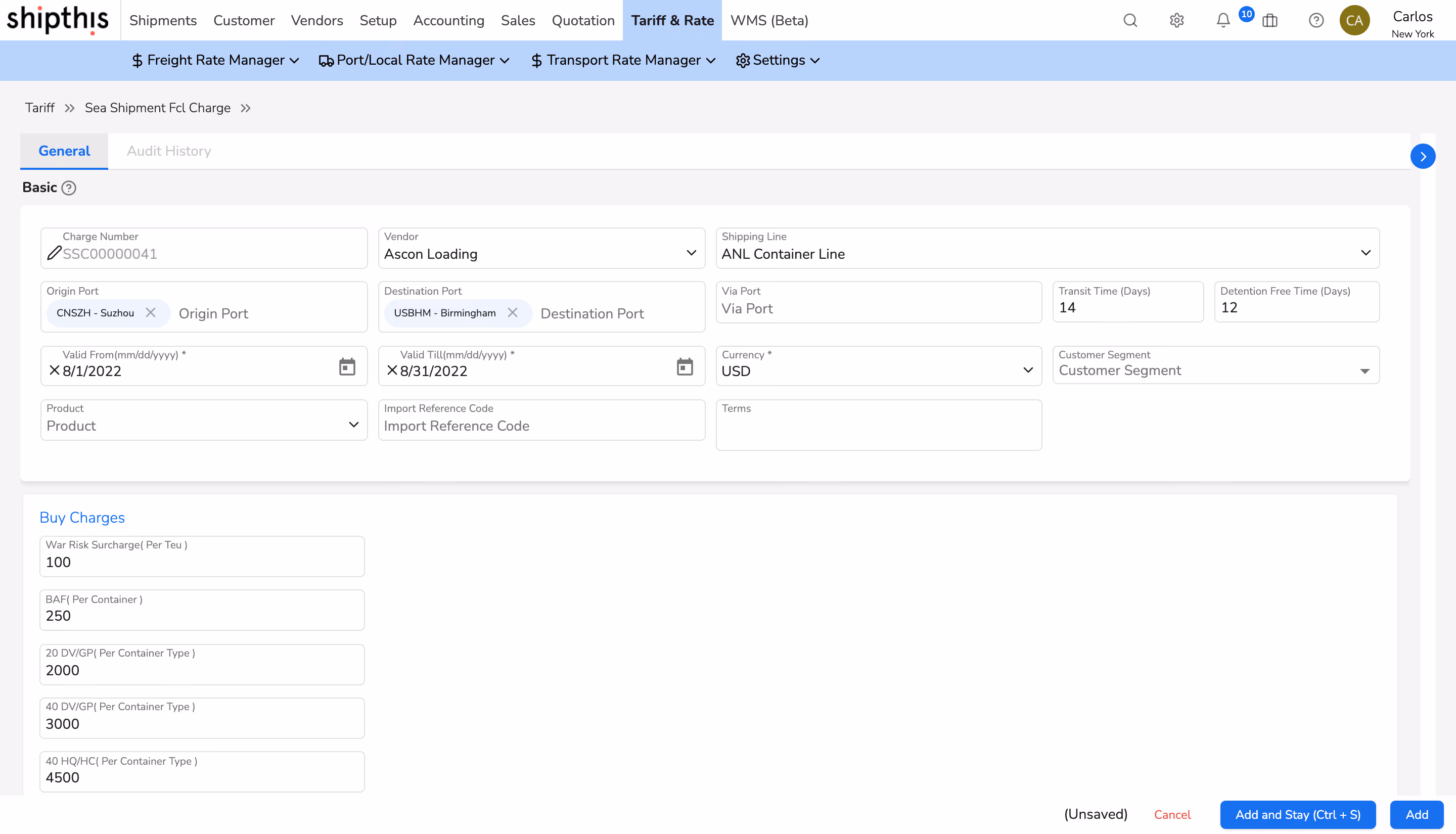Viewport: 1456px width, 834px height.
Task: Edit the Detention Free Time field
Action: pos(1297,302)
